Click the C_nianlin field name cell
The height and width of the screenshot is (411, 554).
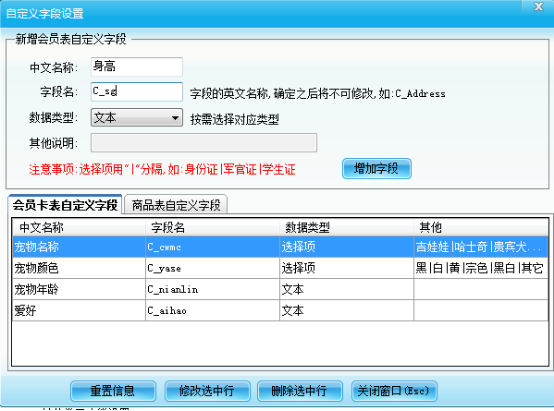[212, 289]
